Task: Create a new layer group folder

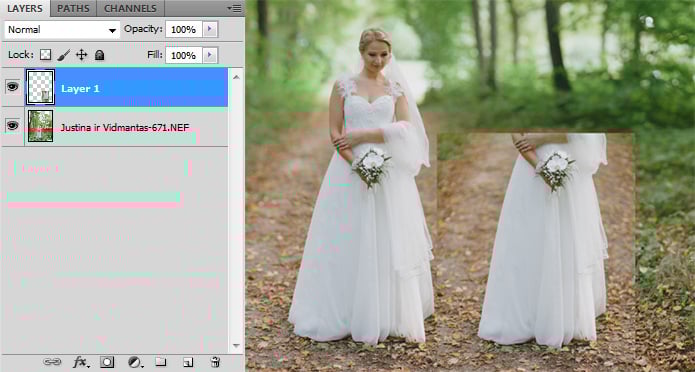Action: click(x=160, y=362)
